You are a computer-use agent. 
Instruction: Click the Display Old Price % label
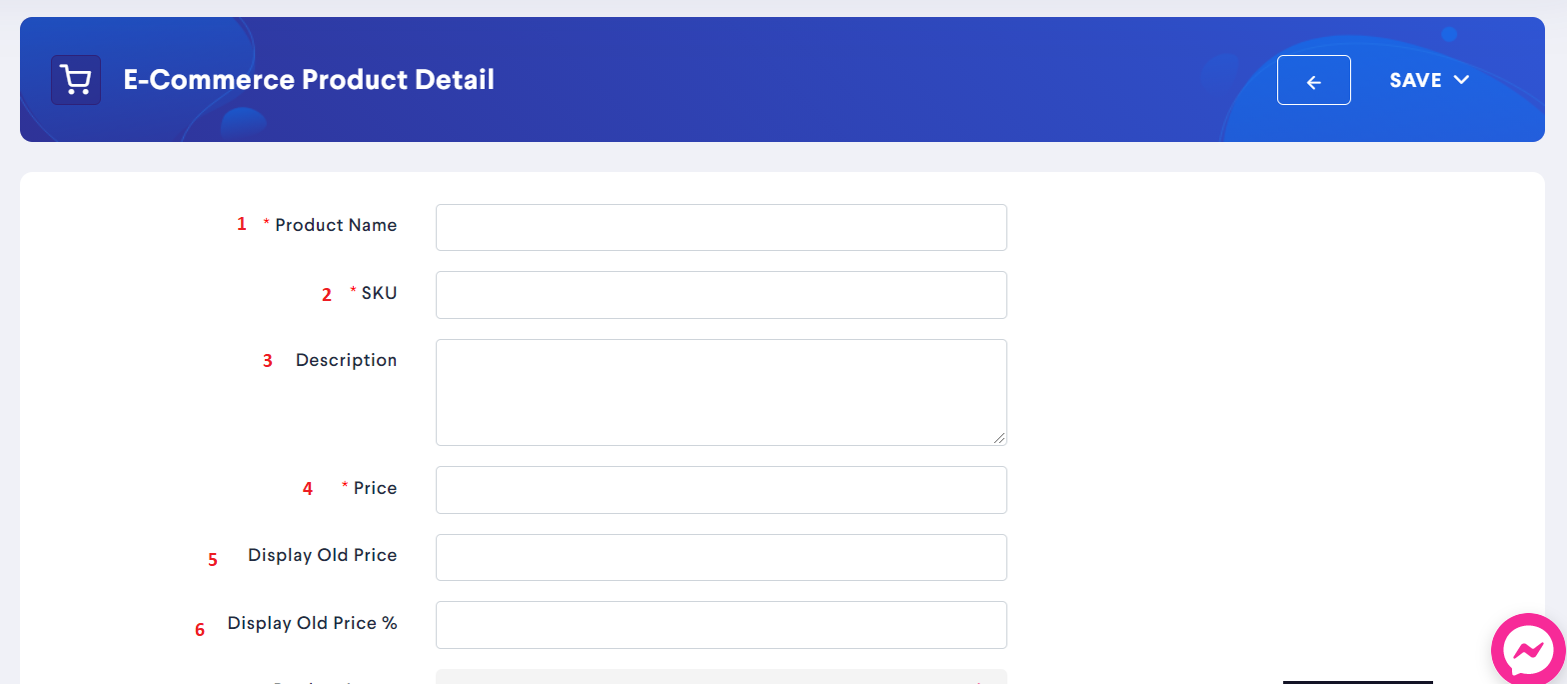tap(312, 623)
